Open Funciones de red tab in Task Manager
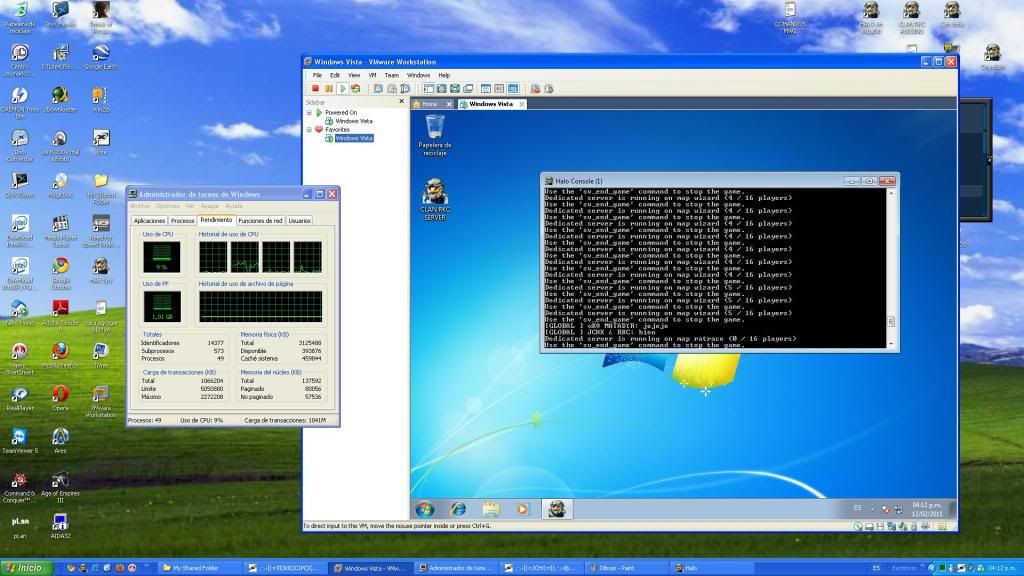The image size is (1024, 576). click(261, 221)
